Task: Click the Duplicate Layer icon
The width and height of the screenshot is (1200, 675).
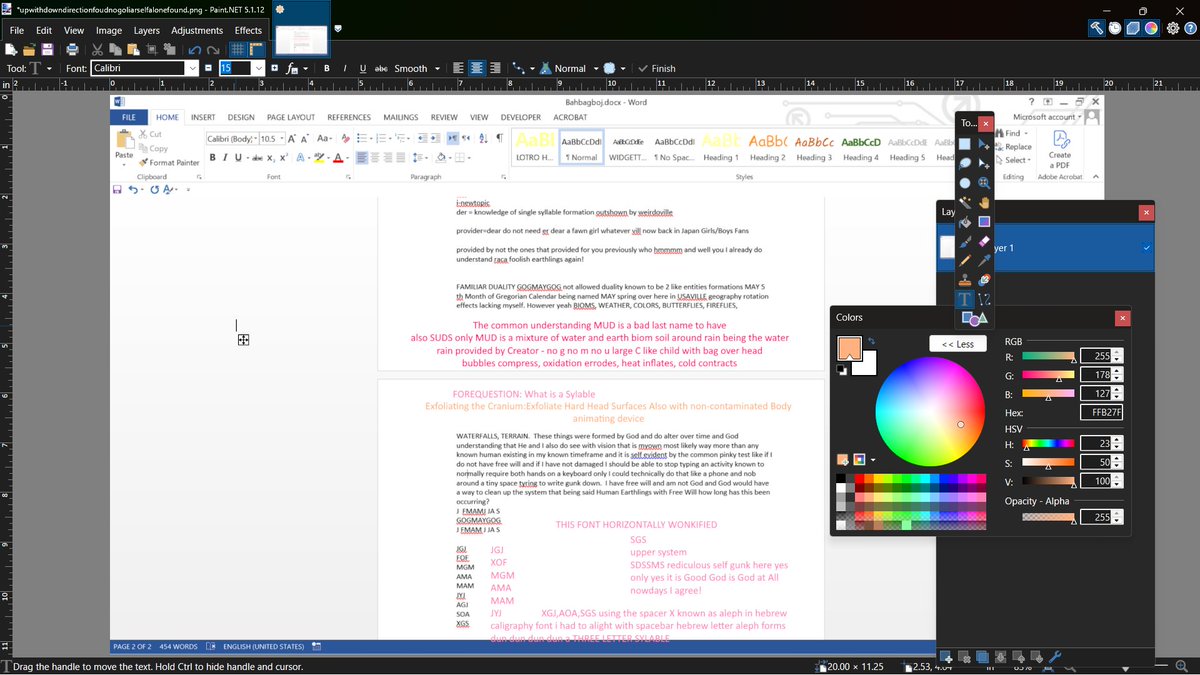Action: coord(983,656)
